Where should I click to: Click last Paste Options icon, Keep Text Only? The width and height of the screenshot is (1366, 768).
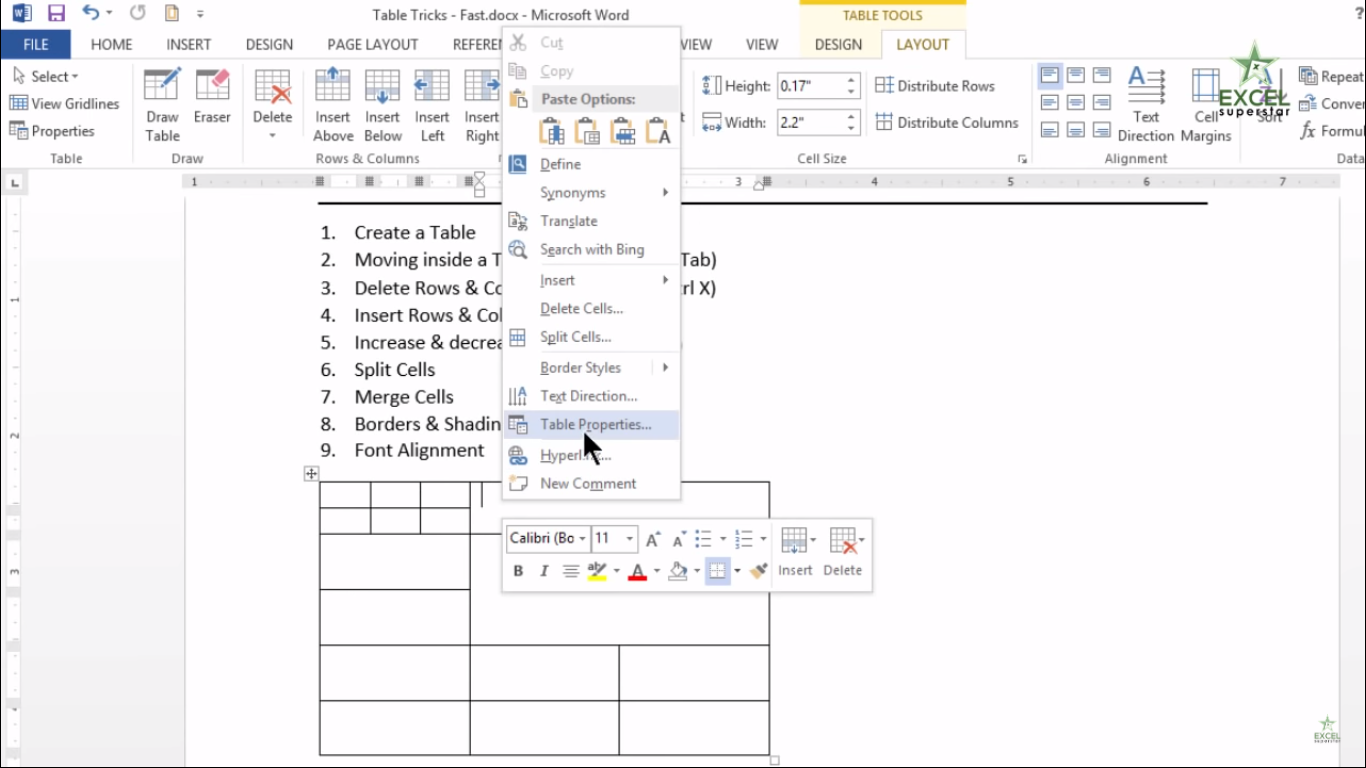pos(658,131)
